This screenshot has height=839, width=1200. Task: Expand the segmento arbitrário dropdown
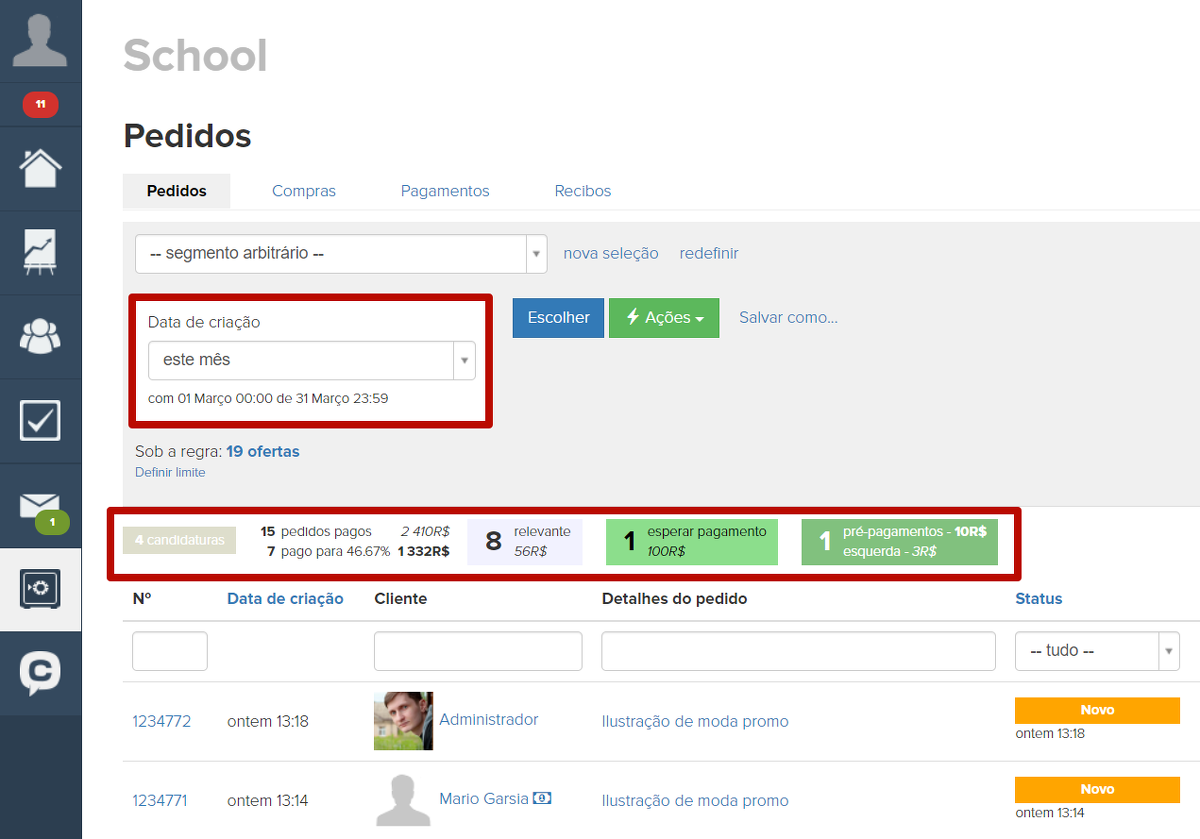pos(340,254)
